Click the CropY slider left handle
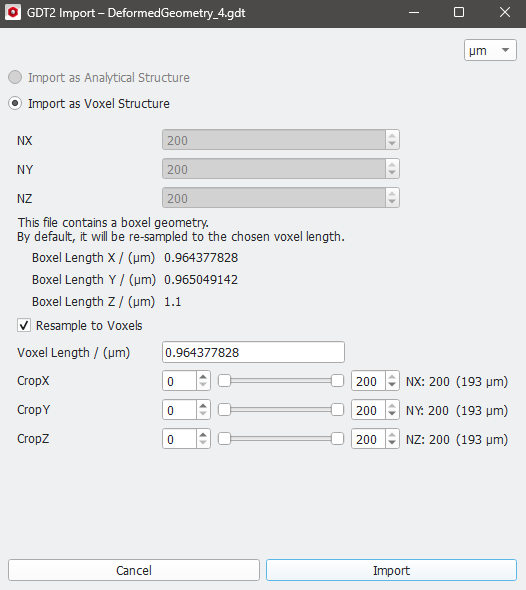The image size is (526, 590). coord(224,410)
